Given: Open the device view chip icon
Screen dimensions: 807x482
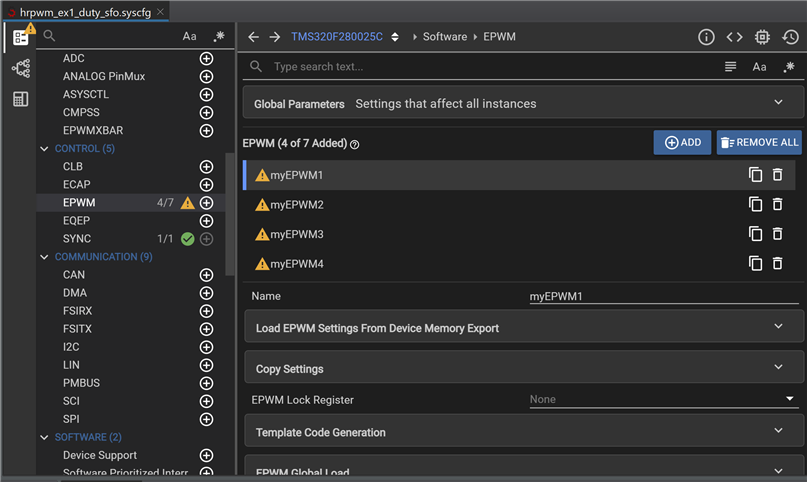Looking at the screenshot, I should (x=762, y=37).
